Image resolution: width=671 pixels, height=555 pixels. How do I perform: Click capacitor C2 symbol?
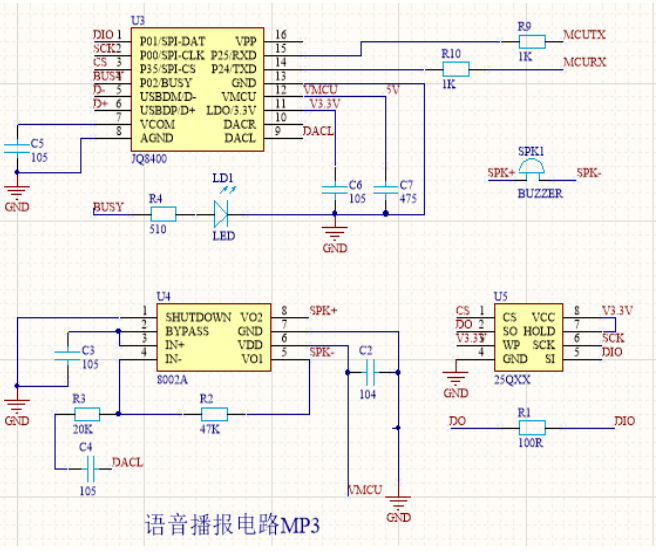click(371, 372)
